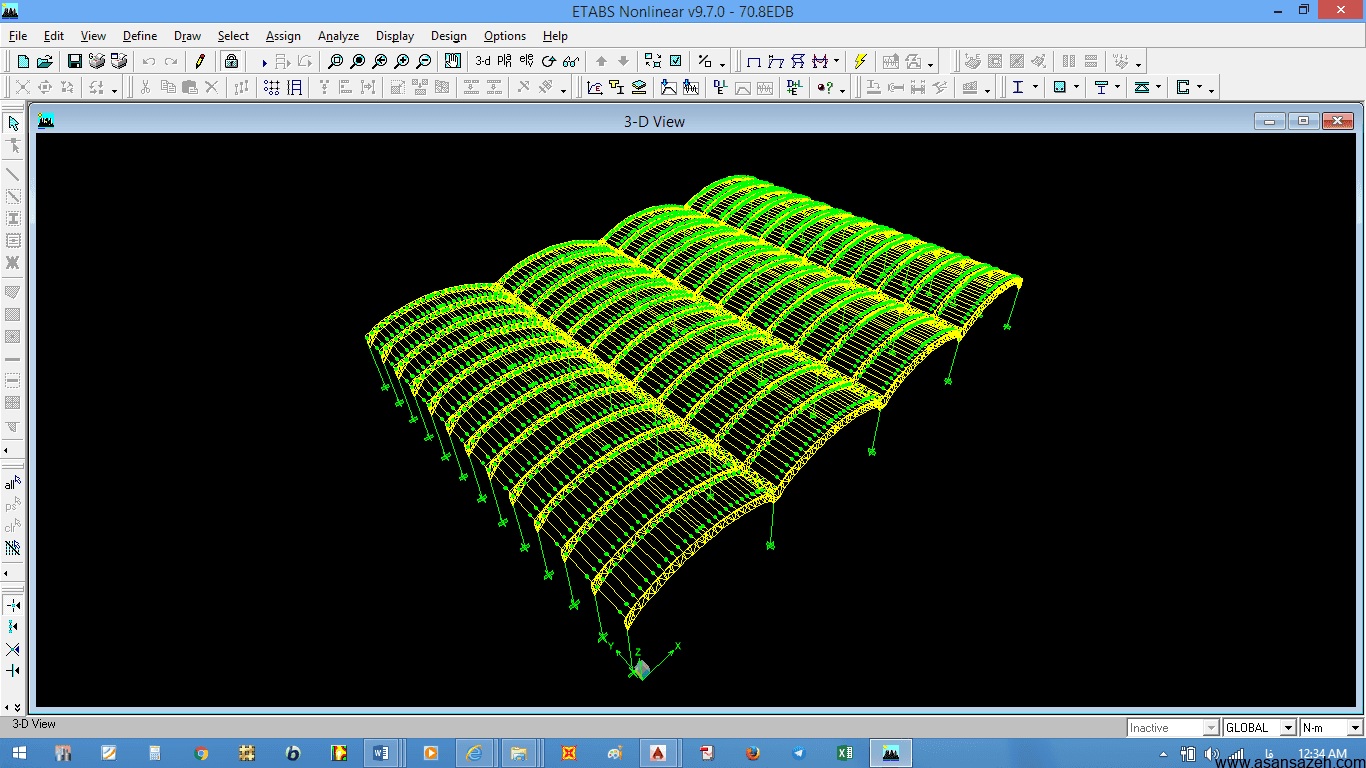Select the rubber band zoom tool
Screen dimensions: 1366x768
tap(336, 61)
